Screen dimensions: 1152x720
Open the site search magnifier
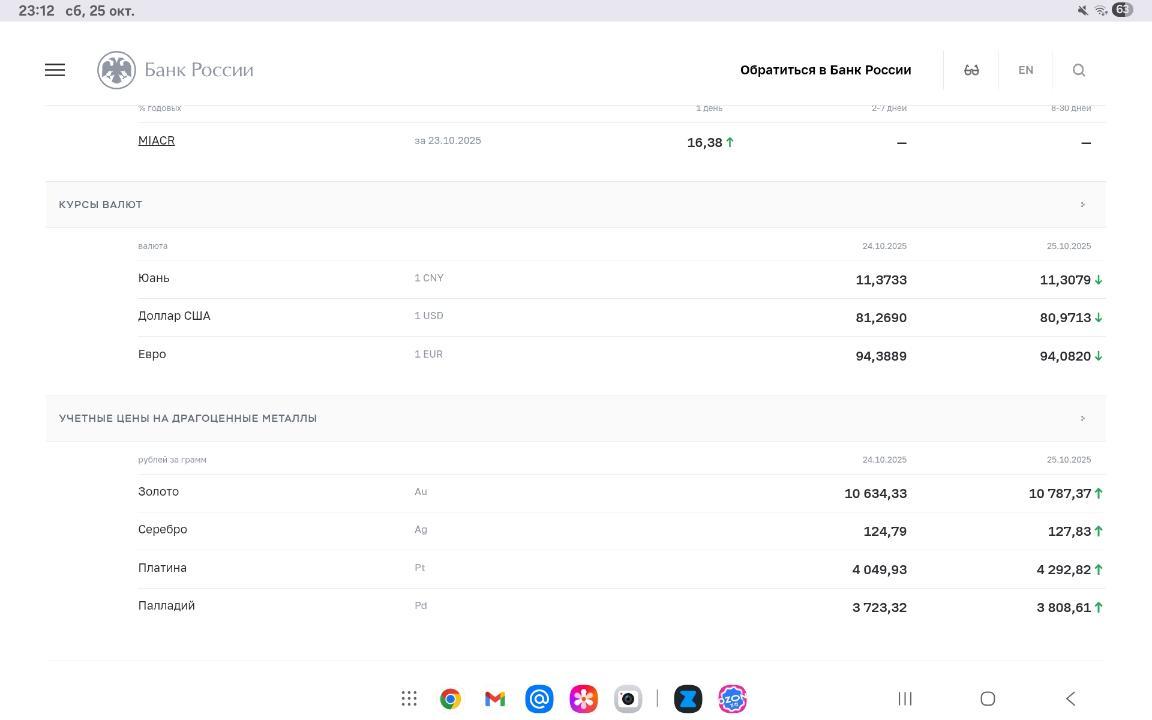[1078, 70]
